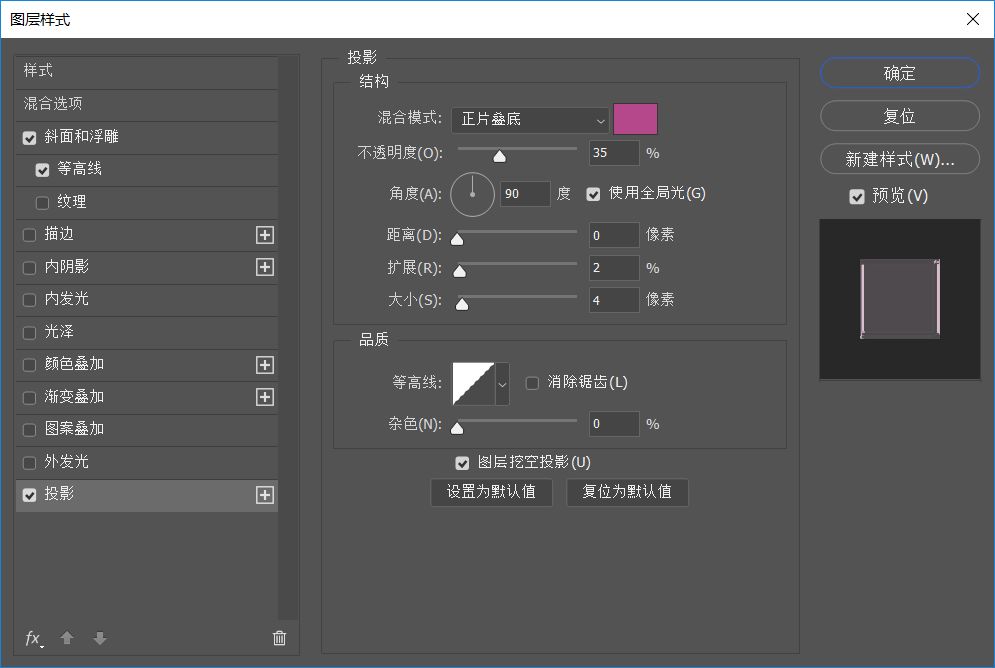Click the 确定 button
The width and height of the screenshot is (995, 668).
899,73
